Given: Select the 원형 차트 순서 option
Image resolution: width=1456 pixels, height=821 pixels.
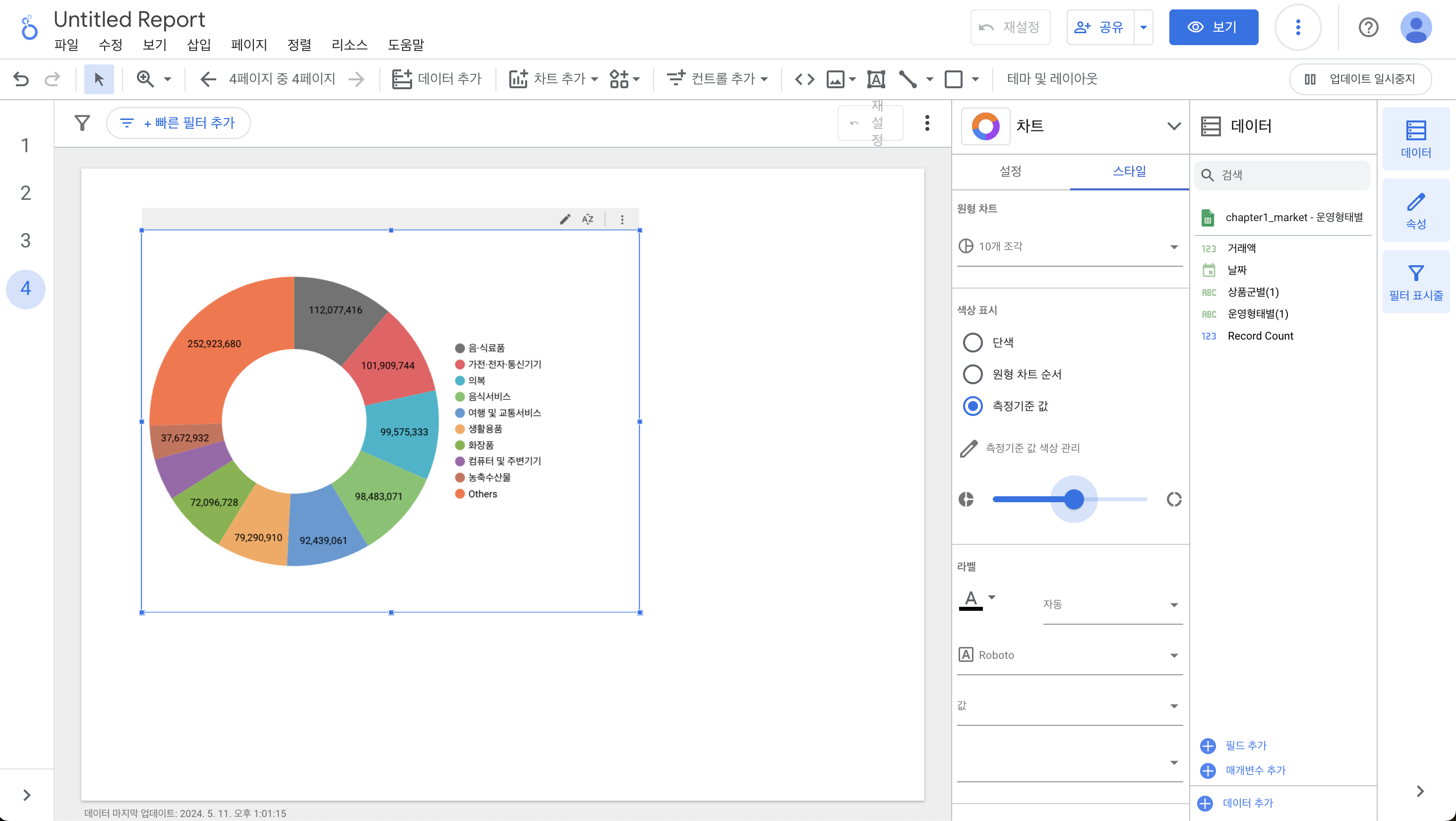Looking at the screenshot, I should pos(972,374).
